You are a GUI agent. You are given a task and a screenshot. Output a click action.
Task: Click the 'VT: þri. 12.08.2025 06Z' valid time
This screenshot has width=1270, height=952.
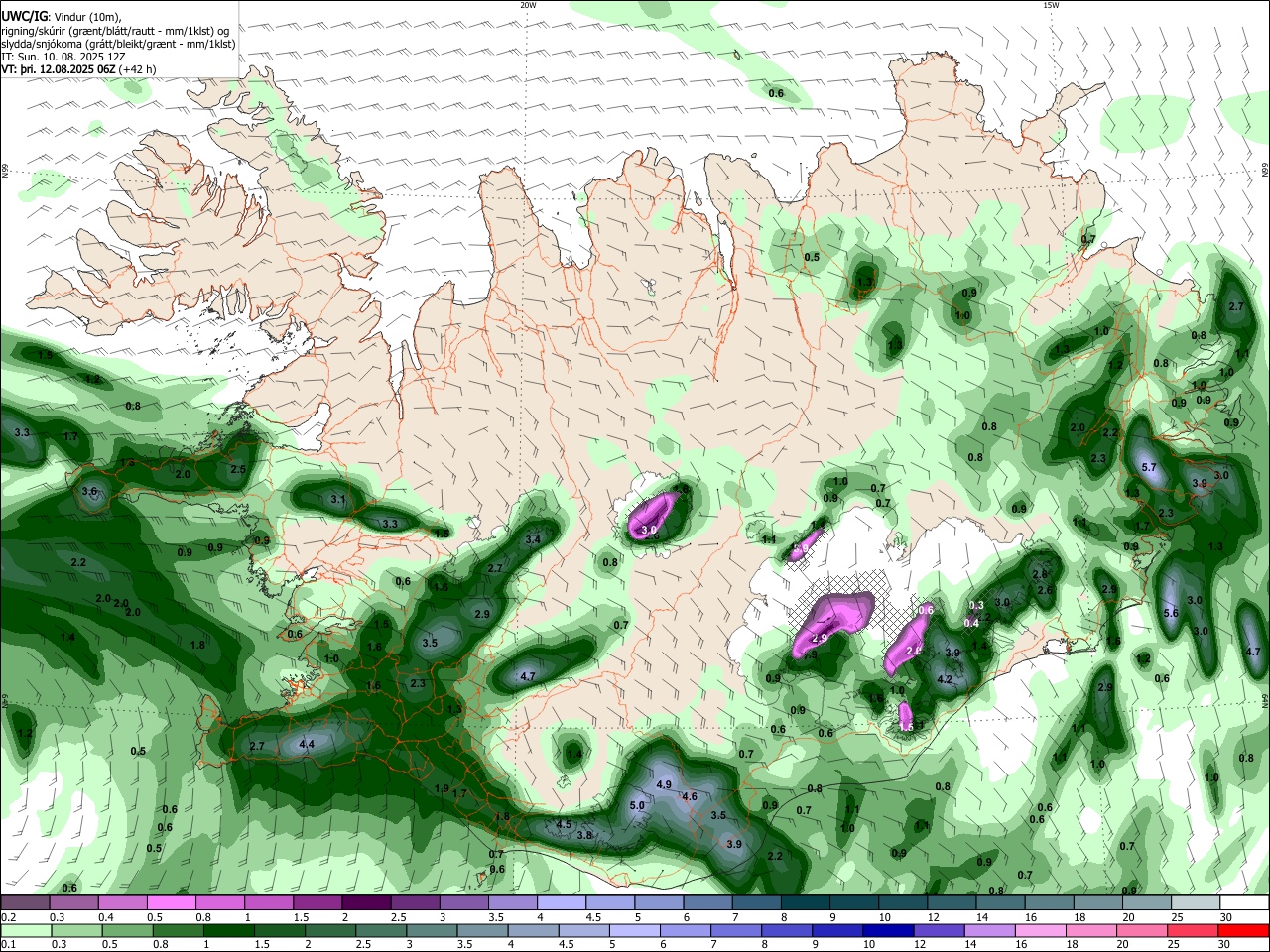pyautogui.click(x=59, y=69)
